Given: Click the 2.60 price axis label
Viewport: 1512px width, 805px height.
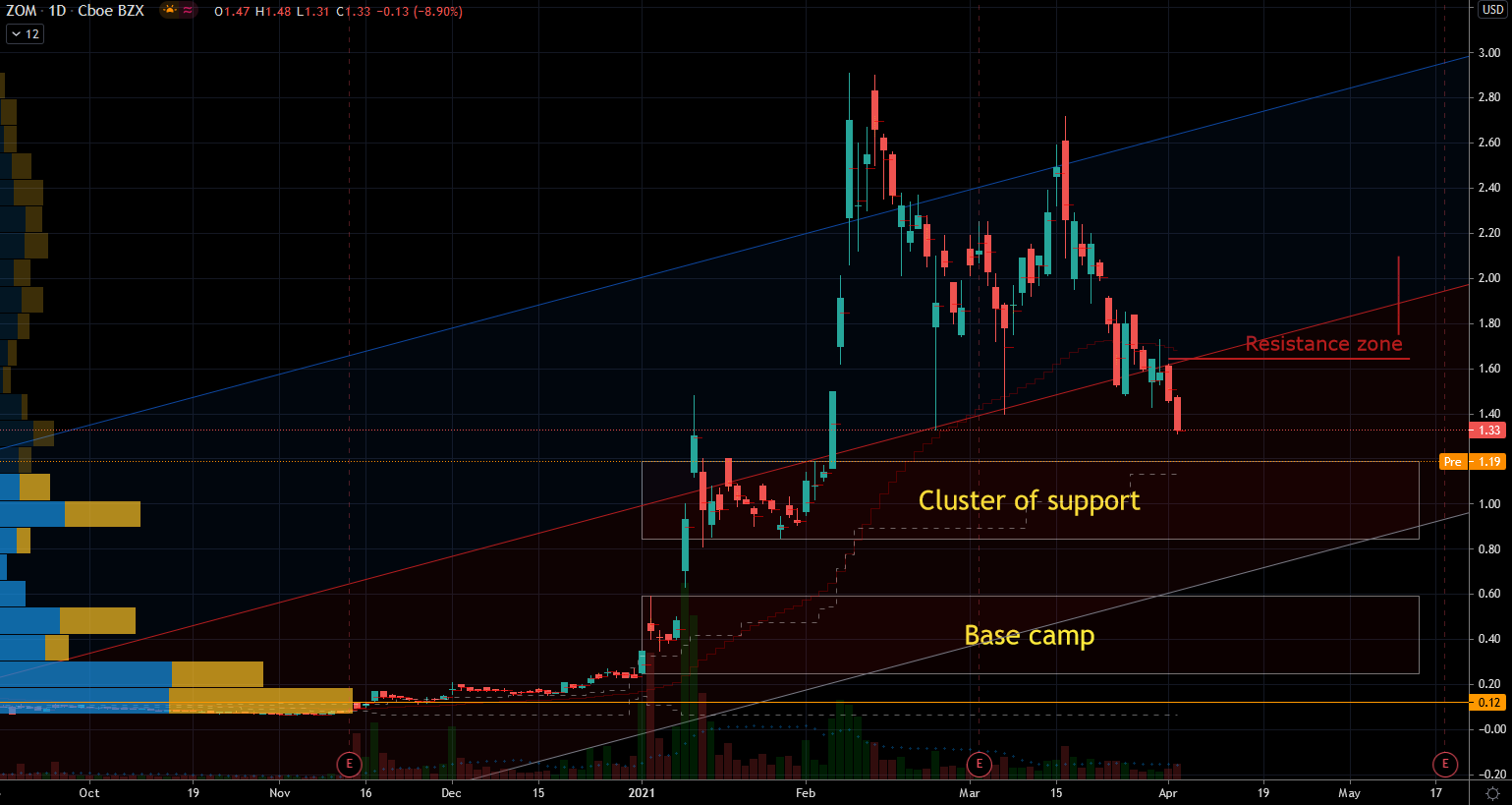Looking at the screenshot, I should click(x=1489, y=143).
